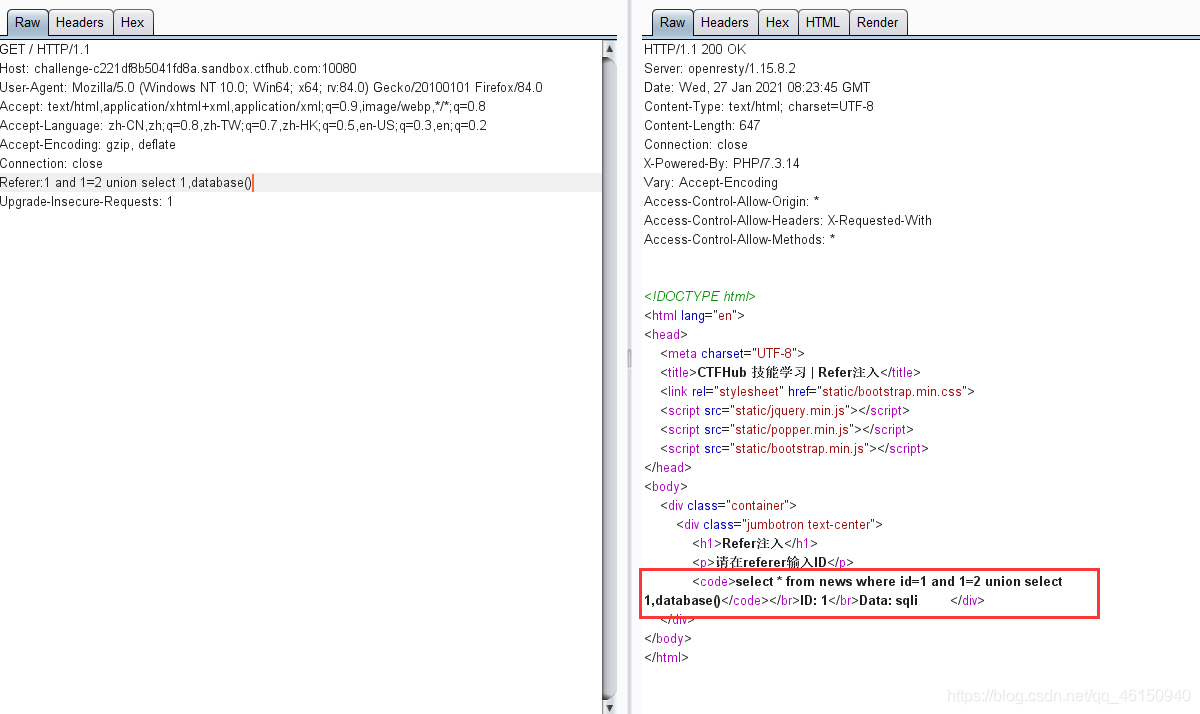The height and width of the screenshot is (714, 1200).
Task: Open the request Hex tab
Action: click(x=132, y=22)
